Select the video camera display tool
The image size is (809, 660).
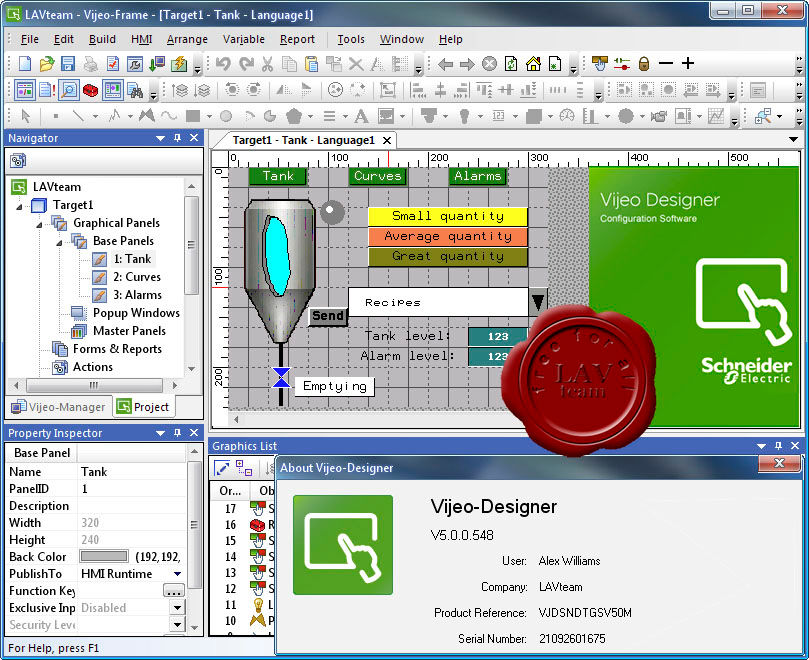click(659, 116)
